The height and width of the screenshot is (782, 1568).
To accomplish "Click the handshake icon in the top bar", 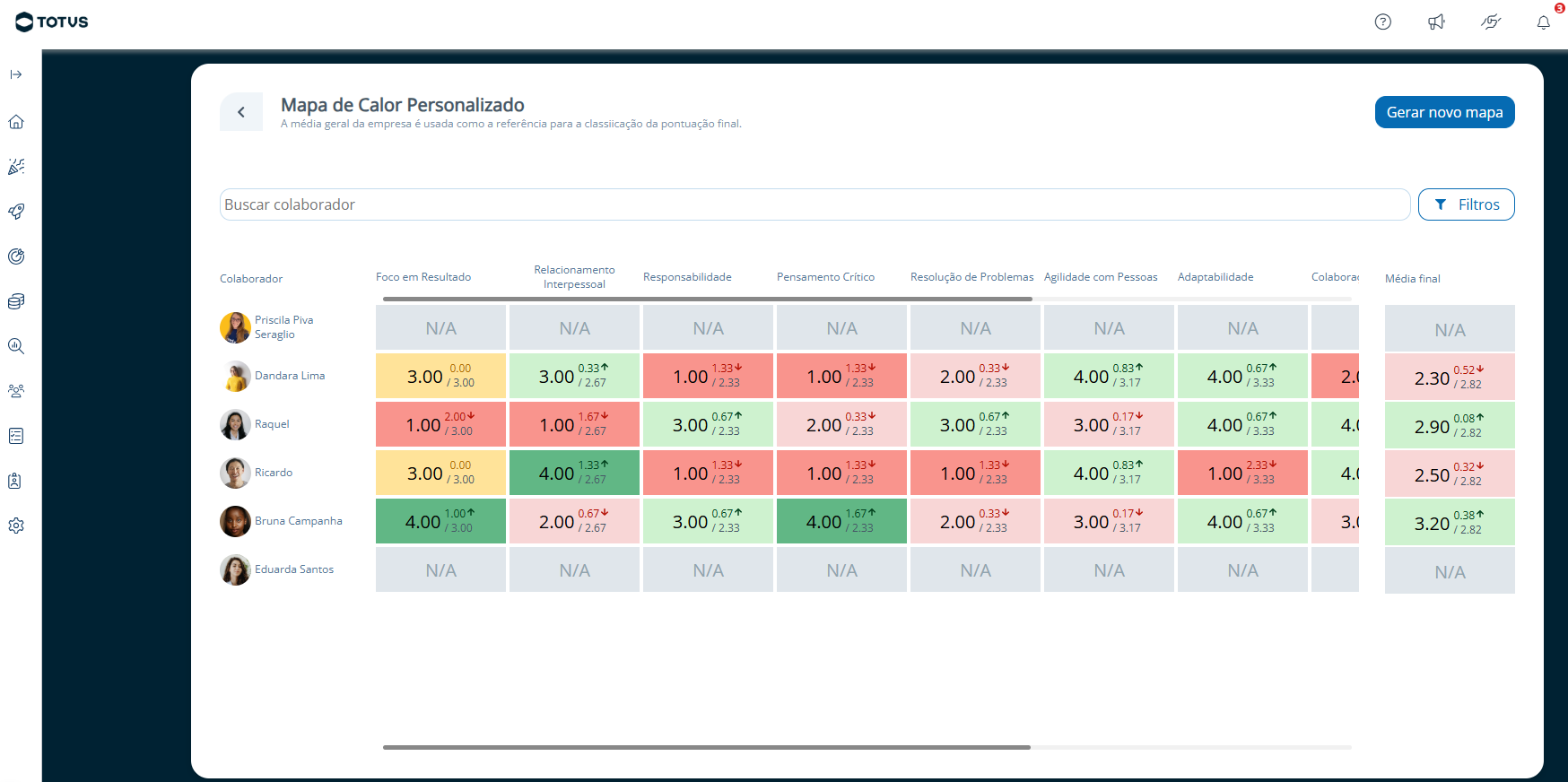I will pyautogui.click(x=1490, y=22).
